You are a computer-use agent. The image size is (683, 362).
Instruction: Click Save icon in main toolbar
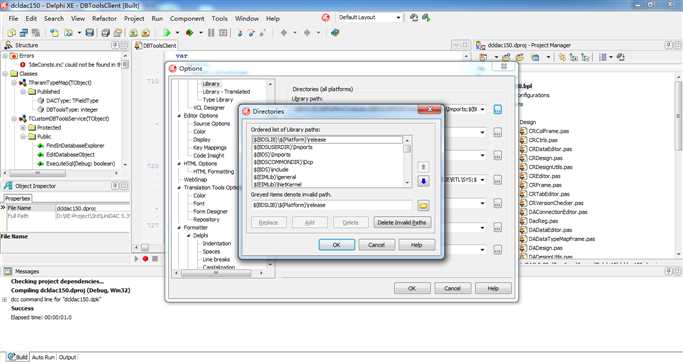[90, 33]
